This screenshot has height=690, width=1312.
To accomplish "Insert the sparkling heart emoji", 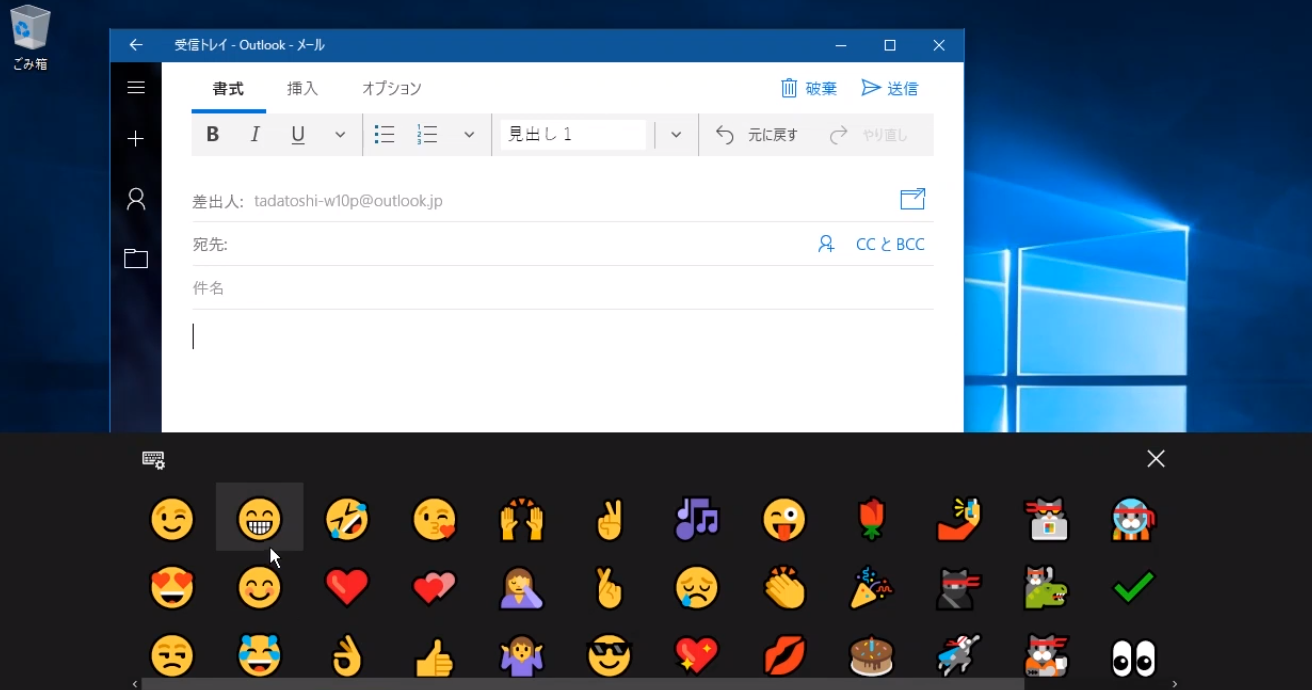I will pos(697,656).
